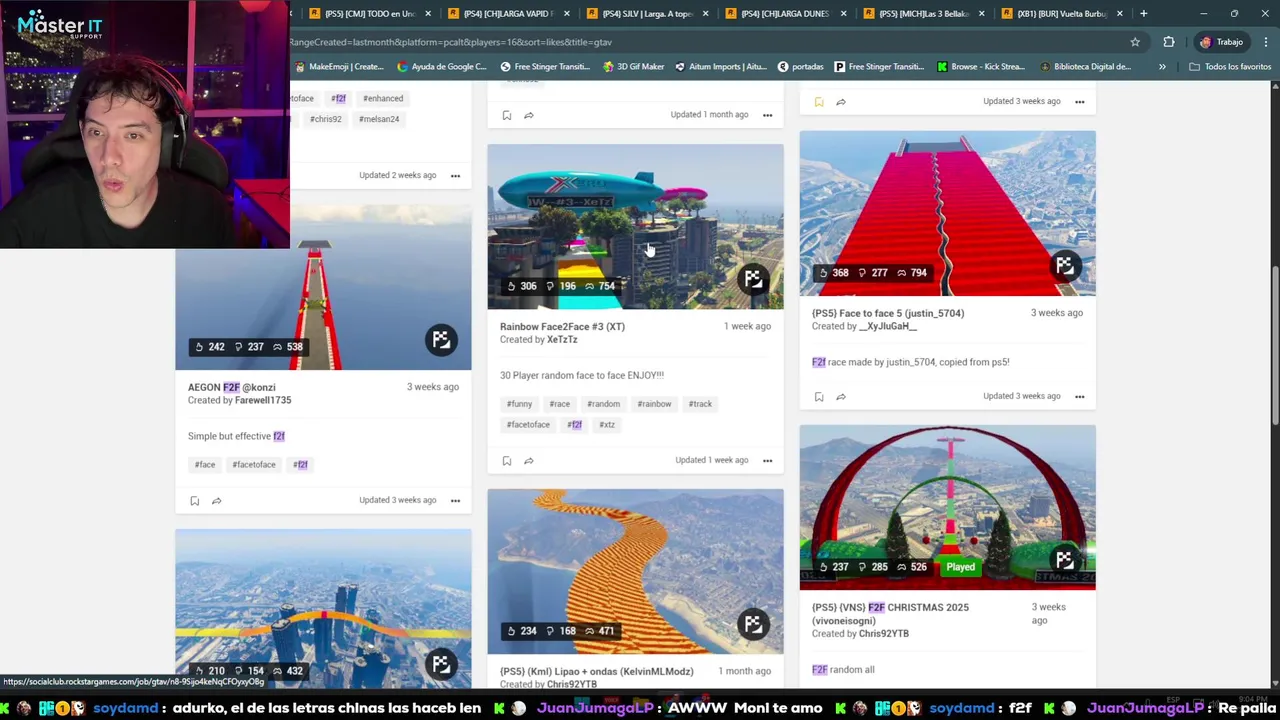Open creator Chris92YTB under F2F CHRISTMAS 2025

884,634
